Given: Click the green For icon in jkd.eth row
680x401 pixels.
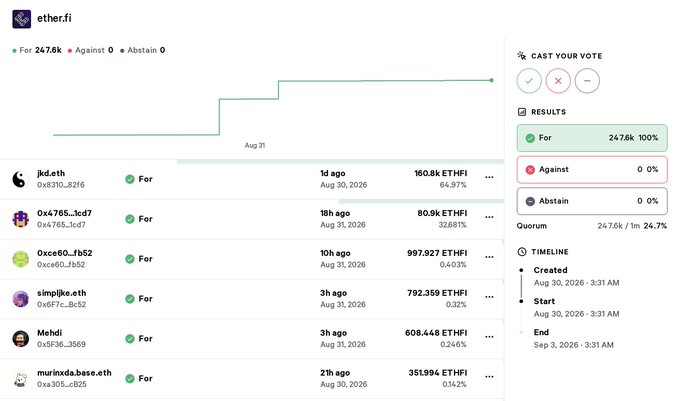Looking at the screenshot, I should [x=130, y=179].
